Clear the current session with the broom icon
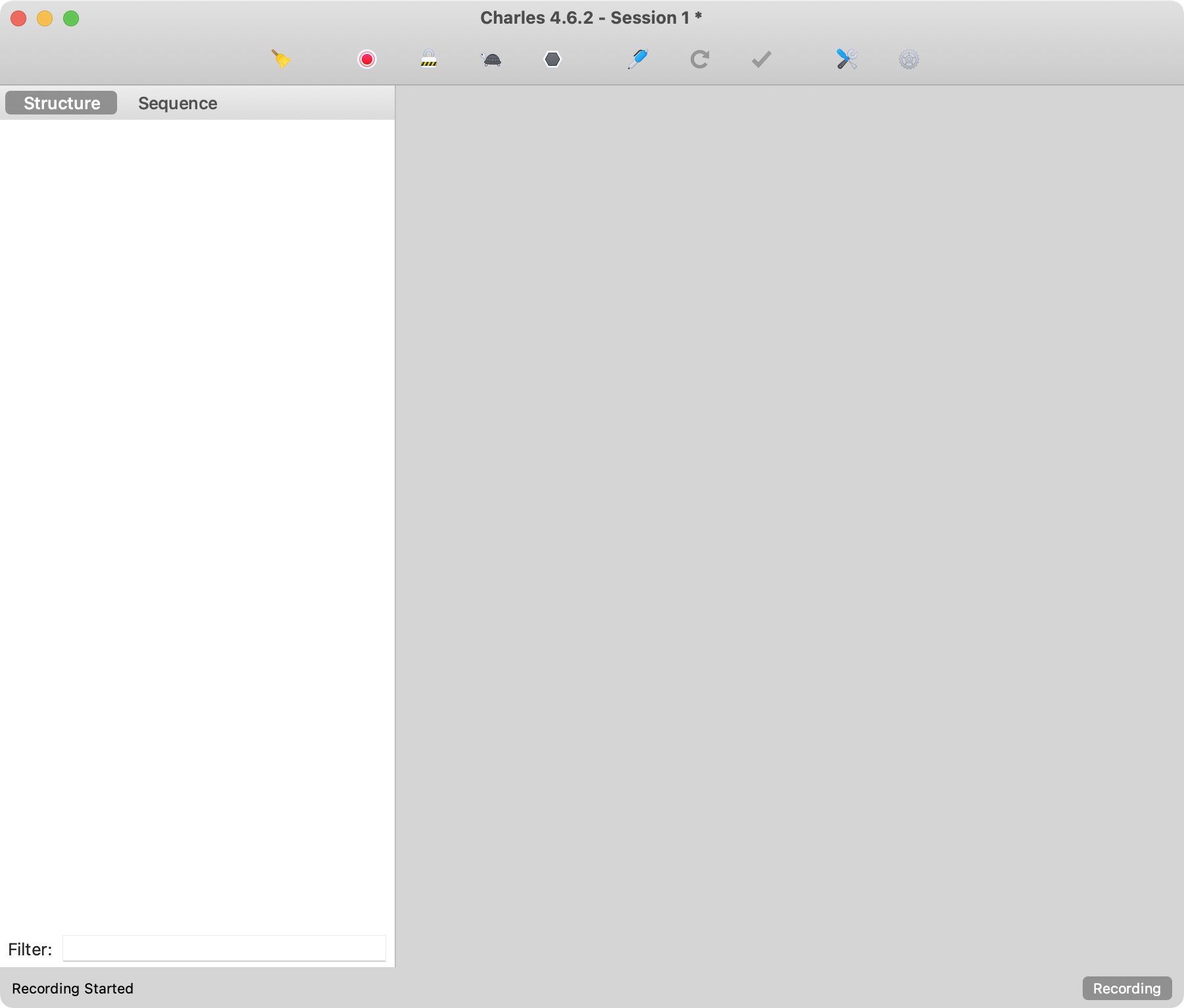 pyautogui.click(x=281, y=59)
